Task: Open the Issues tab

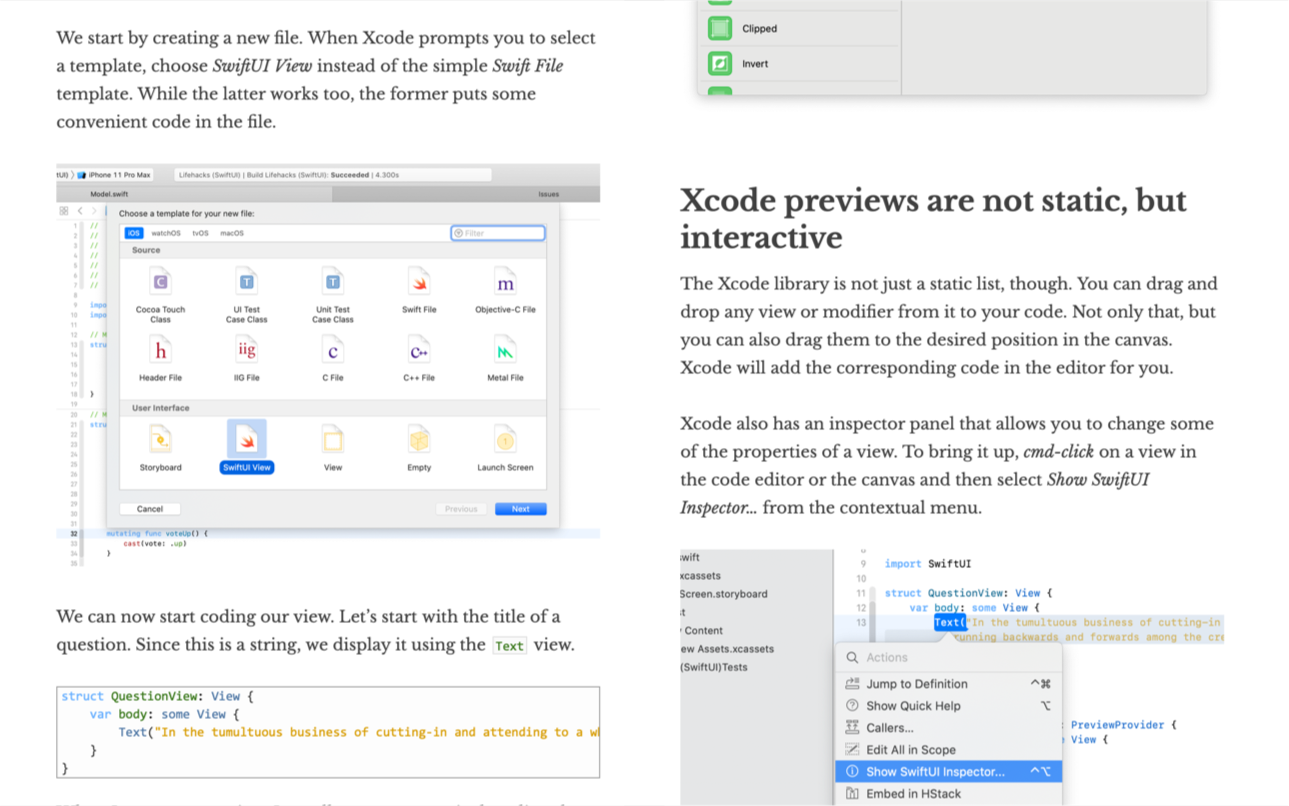Action: click(549, 194)
